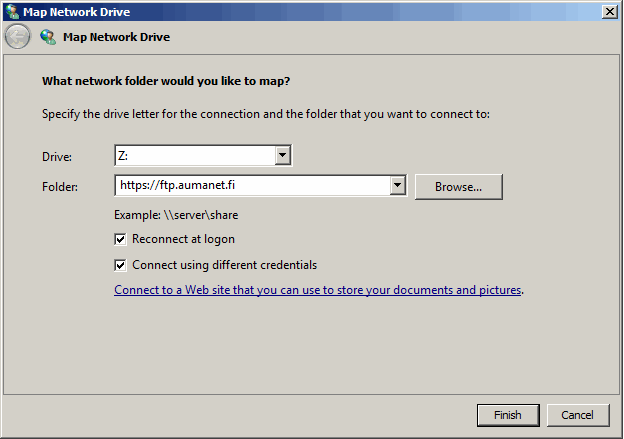The height and width of the screenshot is (439, 624).
Task: Click into the Folder path text field
Action: [252, 185]
